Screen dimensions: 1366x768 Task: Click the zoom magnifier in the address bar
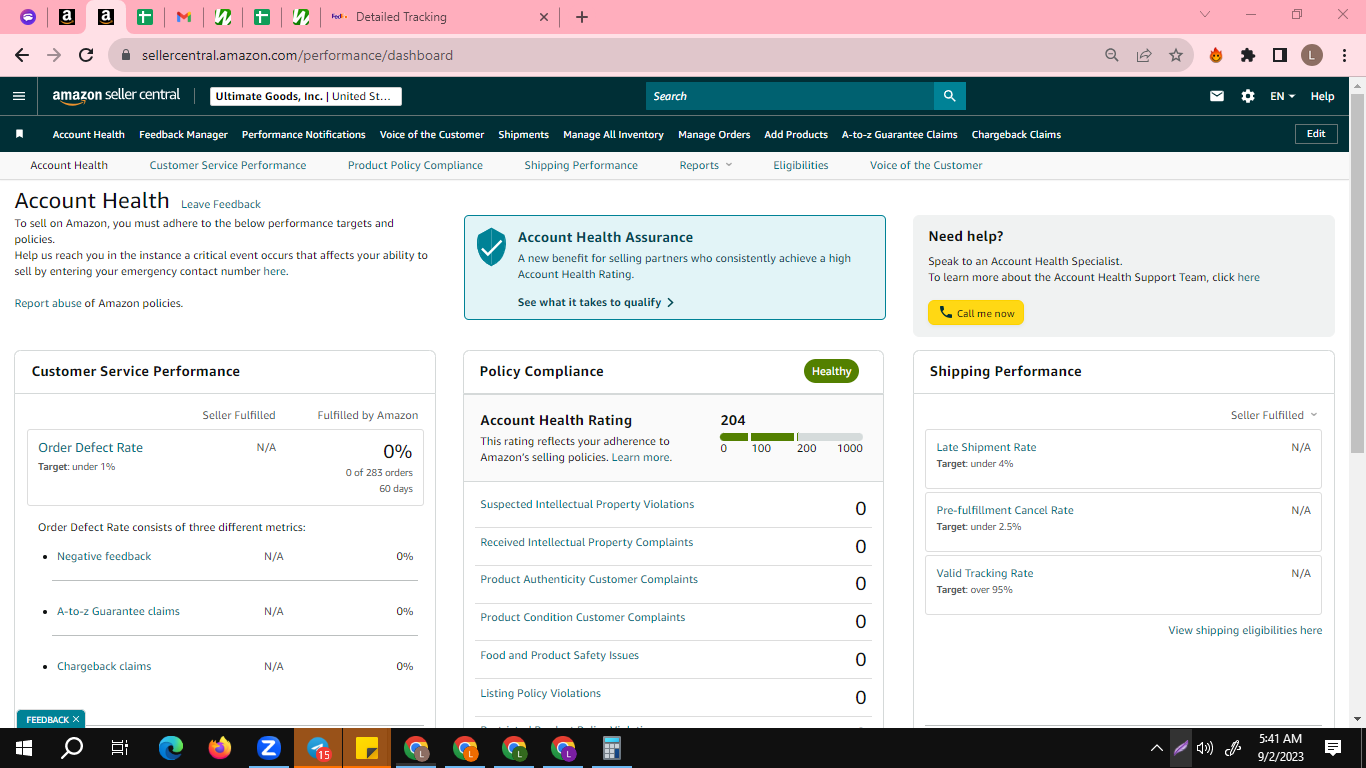click(1112, 55)
